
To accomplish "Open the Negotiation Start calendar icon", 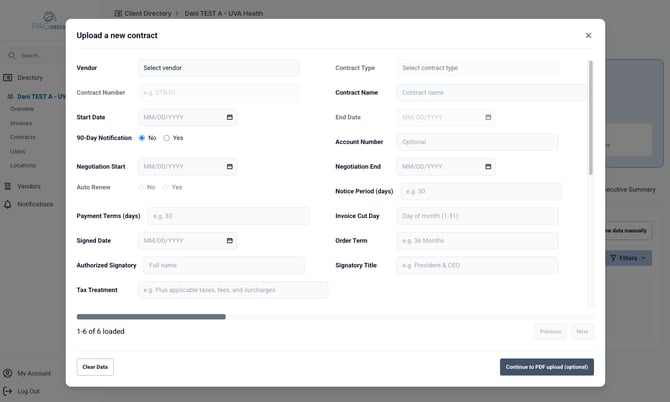I will (x=229, y=167).
